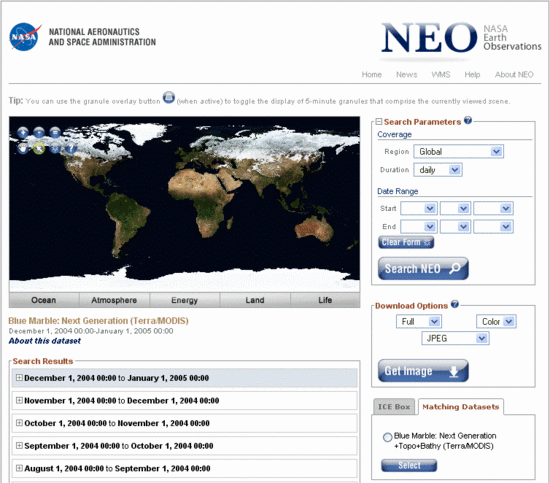The image size is (550, 483).
Task: Click December 1, 2004 to January 1, 2005 text
Action: 116,378
